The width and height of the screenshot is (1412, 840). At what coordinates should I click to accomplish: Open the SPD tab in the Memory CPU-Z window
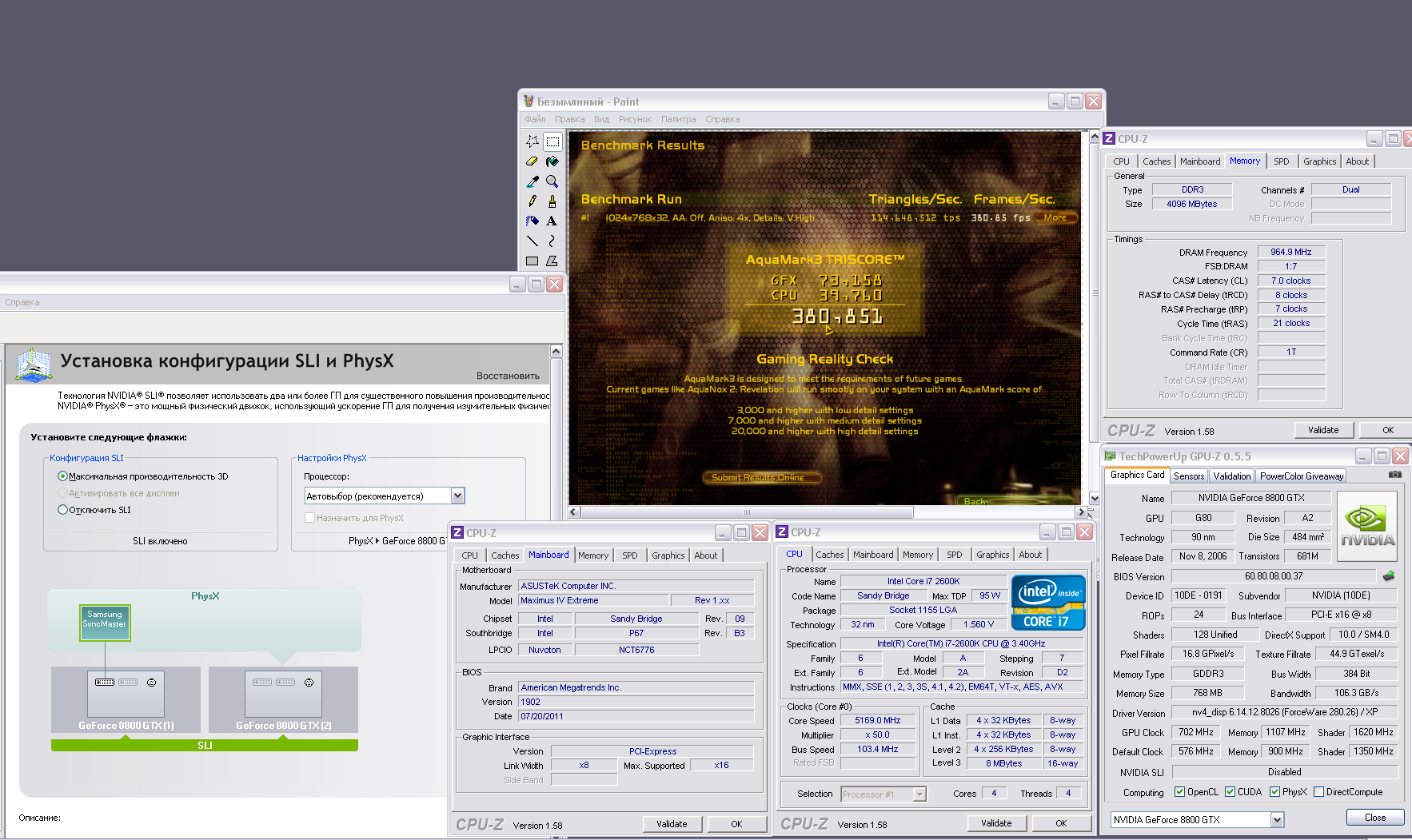point(1282,161)
